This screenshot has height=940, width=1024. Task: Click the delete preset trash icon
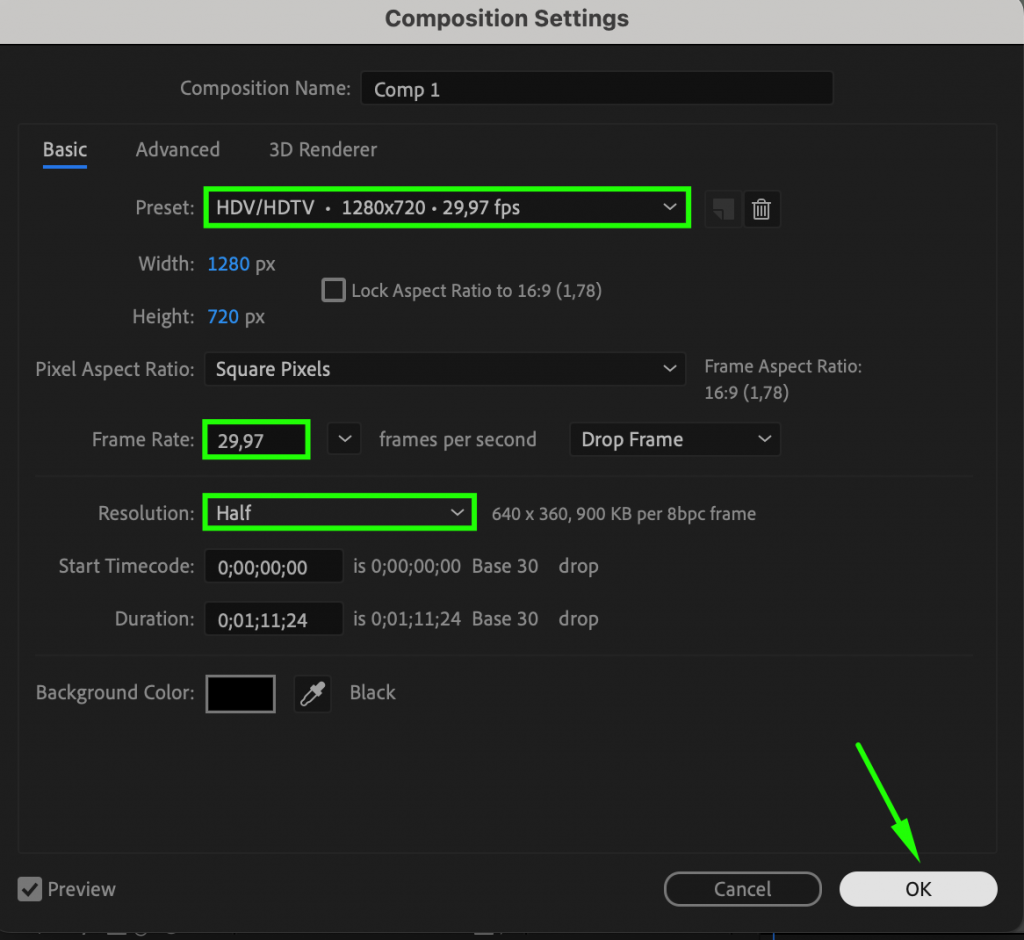[762, 208]
